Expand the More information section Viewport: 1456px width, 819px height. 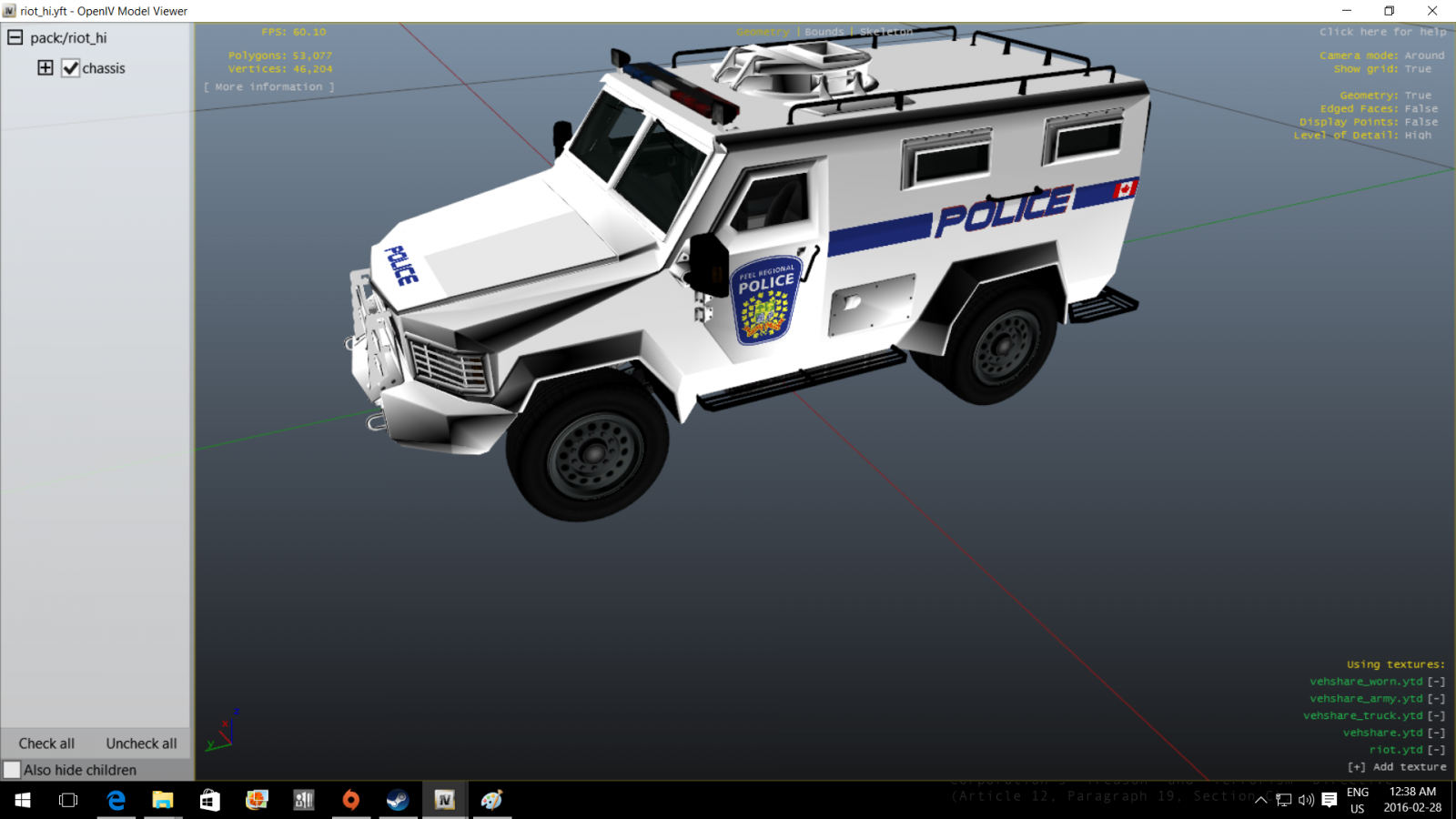point(268,87)
